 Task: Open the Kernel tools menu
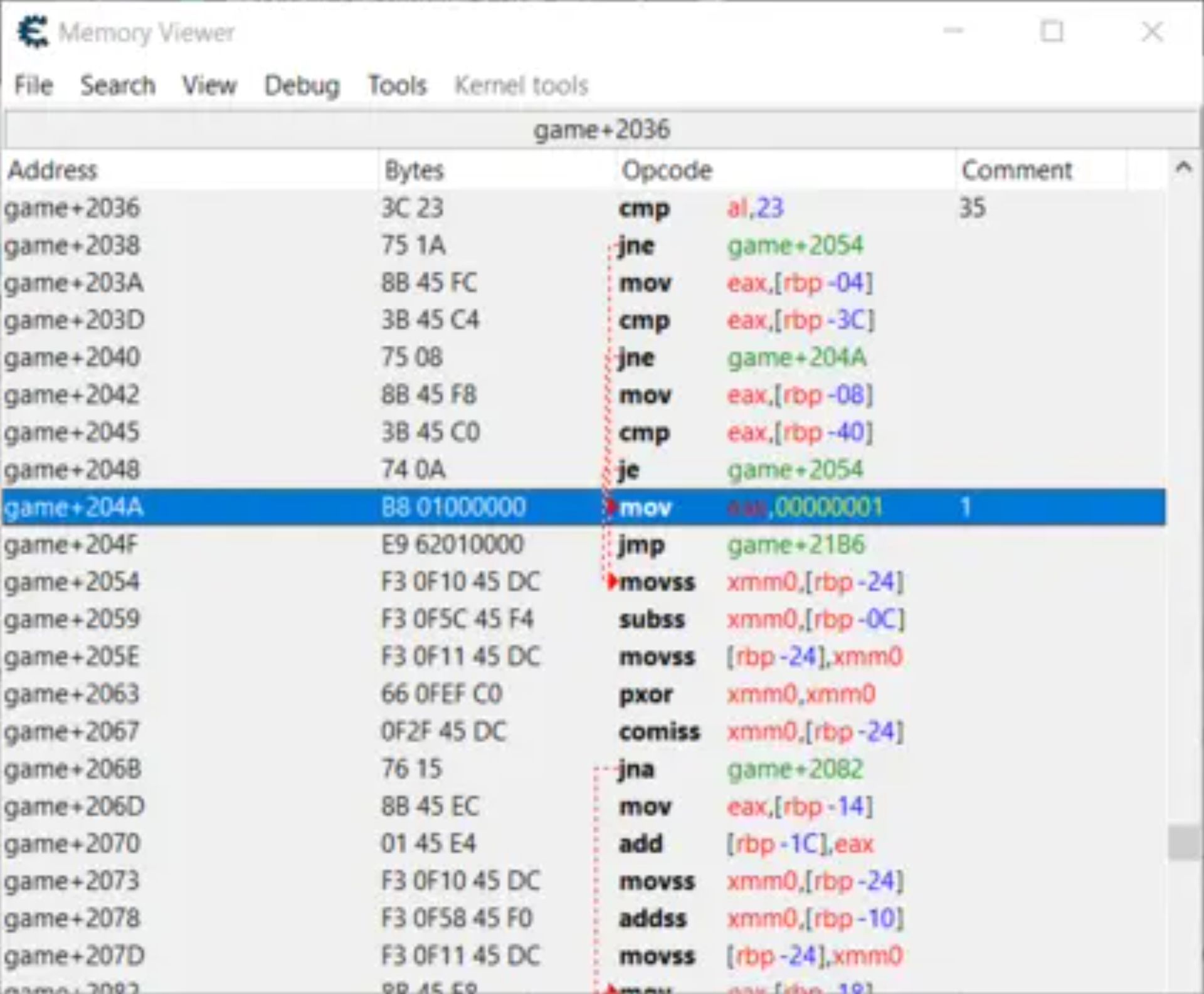[521, 85]
